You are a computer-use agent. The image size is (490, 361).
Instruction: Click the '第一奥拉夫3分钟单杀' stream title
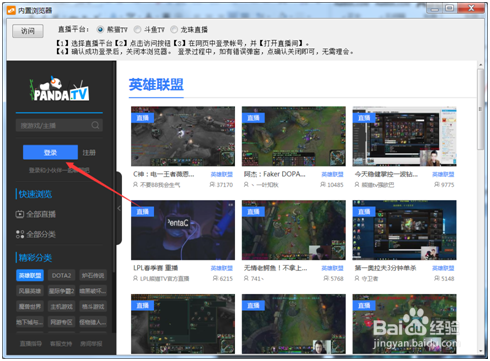[385, 268]
